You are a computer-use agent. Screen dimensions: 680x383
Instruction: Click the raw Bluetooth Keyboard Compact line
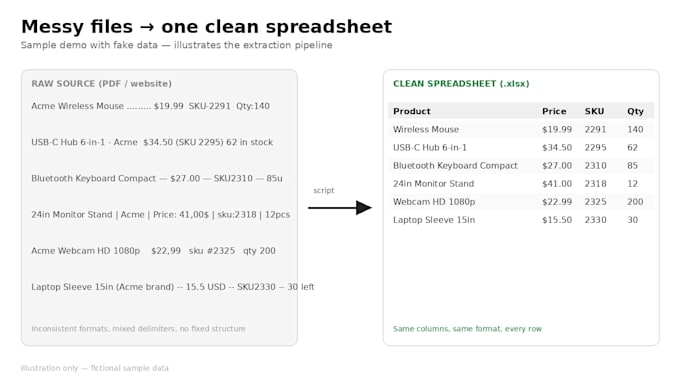coord(157,178)
